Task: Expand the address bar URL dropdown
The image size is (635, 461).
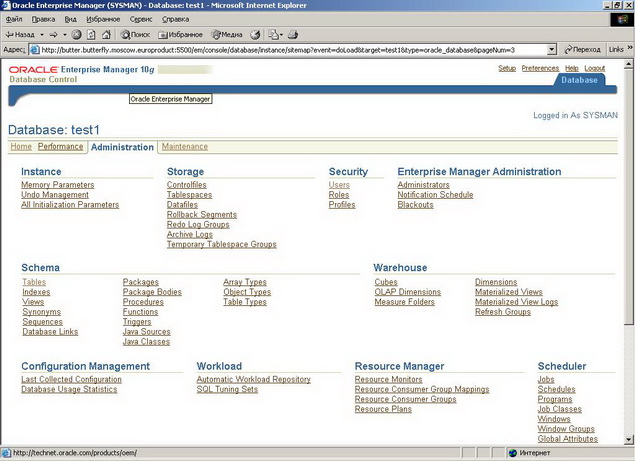Action: pyautogui.click(x=552, y=50)
